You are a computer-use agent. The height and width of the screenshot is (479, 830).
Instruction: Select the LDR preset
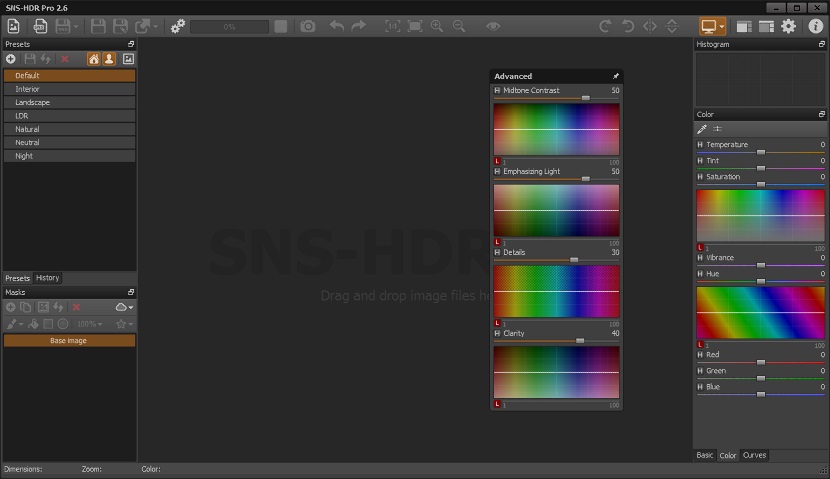[x=69, y=116]
